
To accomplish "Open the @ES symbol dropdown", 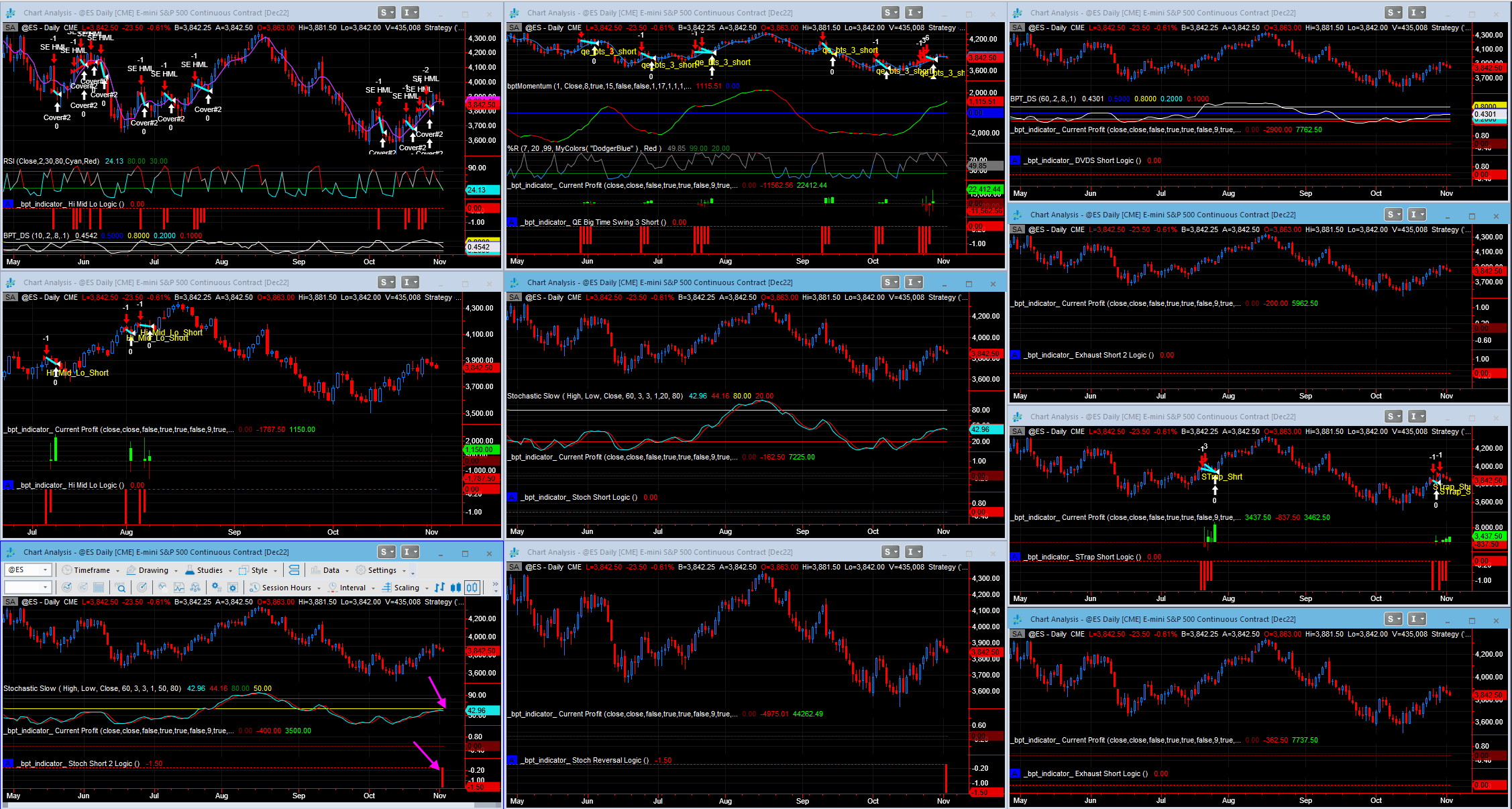I will coord(45,570).
